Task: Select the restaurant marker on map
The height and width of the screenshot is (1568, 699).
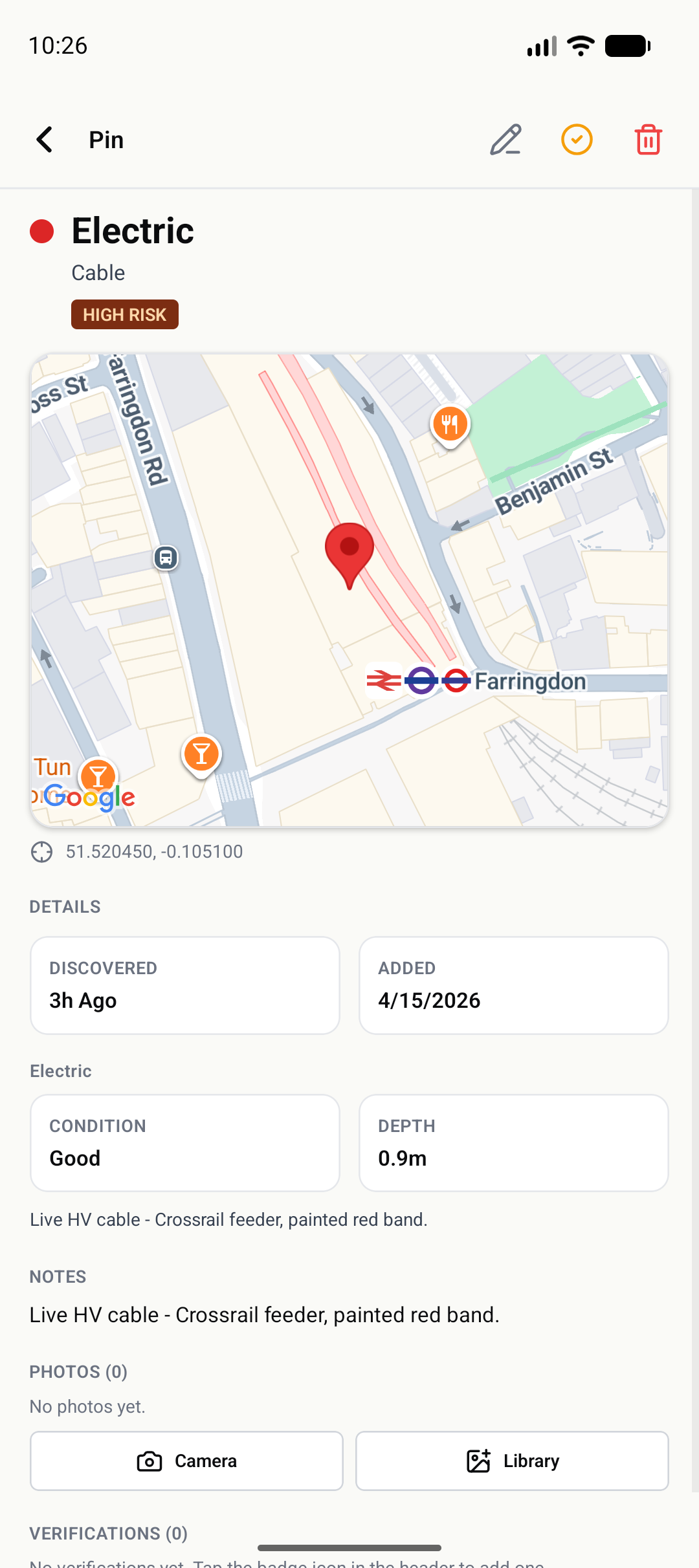Action: [x=450, y=425]
